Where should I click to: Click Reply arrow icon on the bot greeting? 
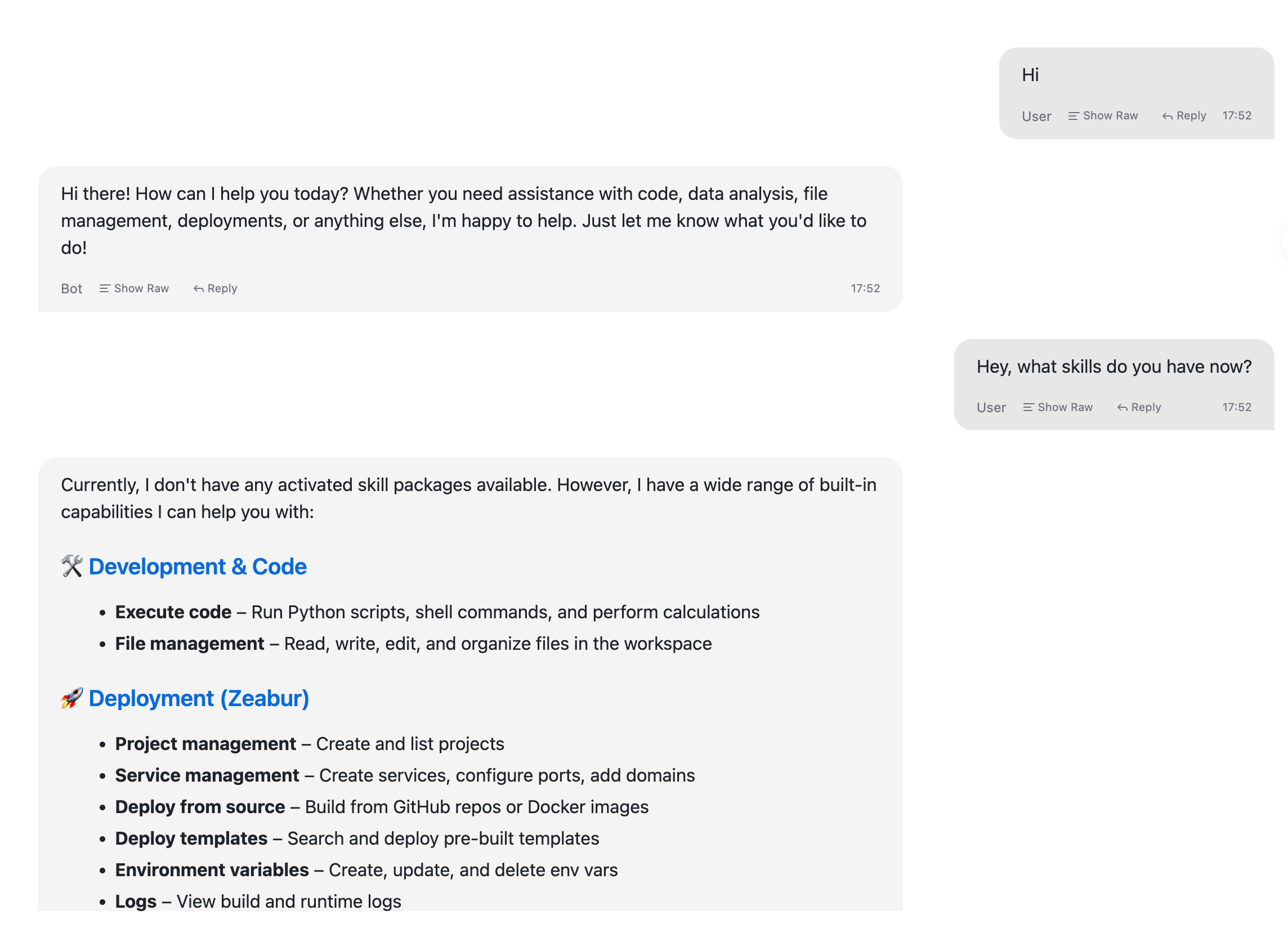coord(198,288)
